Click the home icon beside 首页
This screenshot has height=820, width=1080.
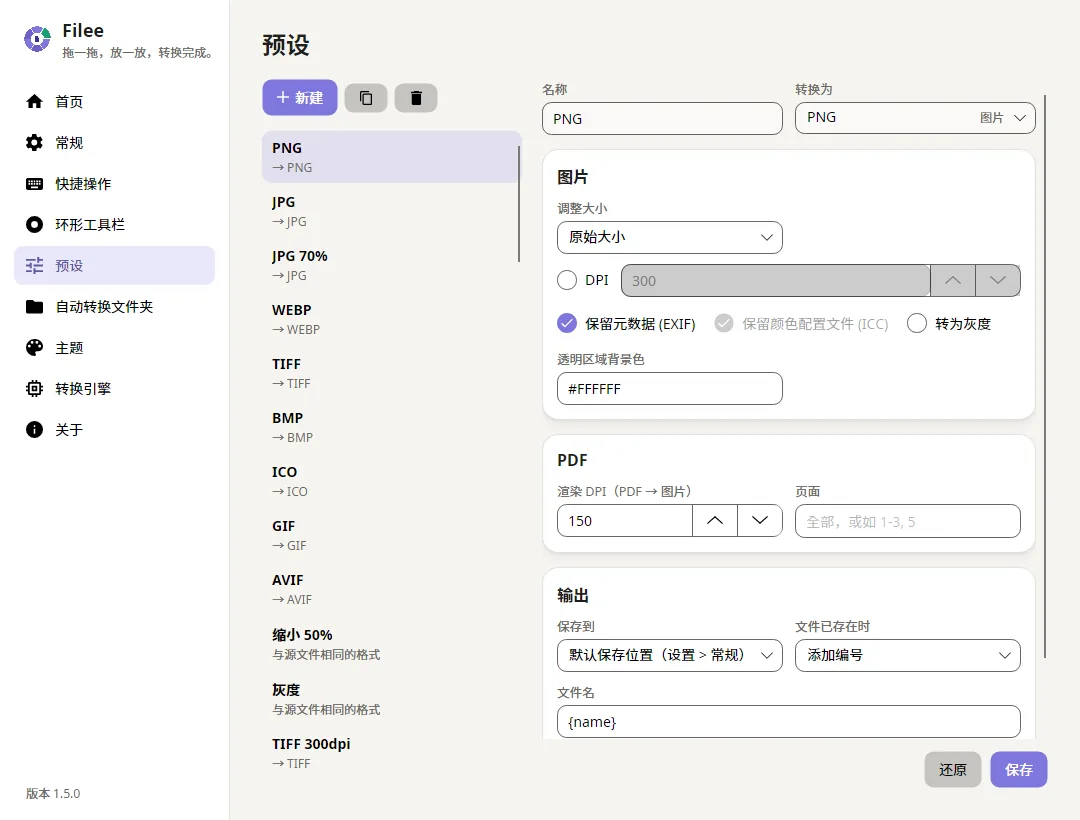click(x=34, y=102)
